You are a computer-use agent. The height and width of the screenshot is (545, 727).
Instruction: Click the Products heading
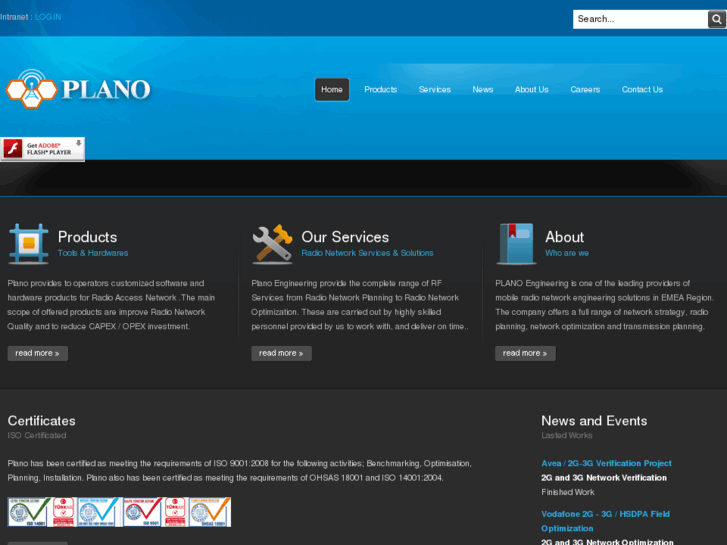[x=87, y=237]
